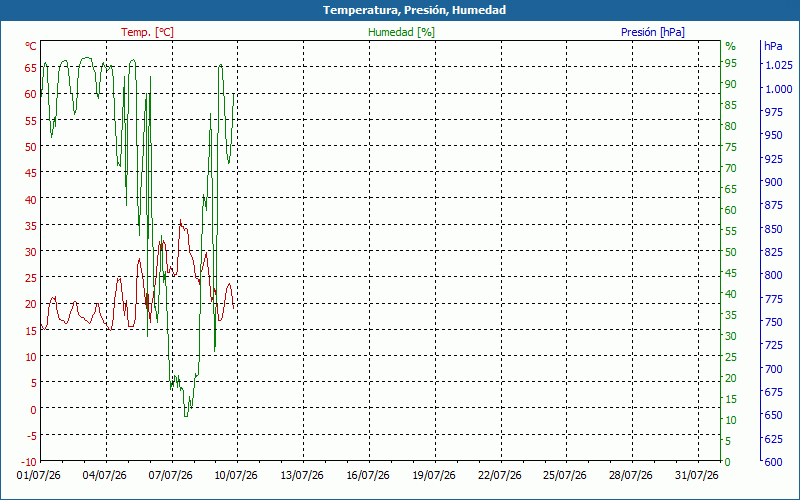Click the red temperature peak near 35 °C
The height and width of the screenshot is (500, 800).
(x=180, y=220)
